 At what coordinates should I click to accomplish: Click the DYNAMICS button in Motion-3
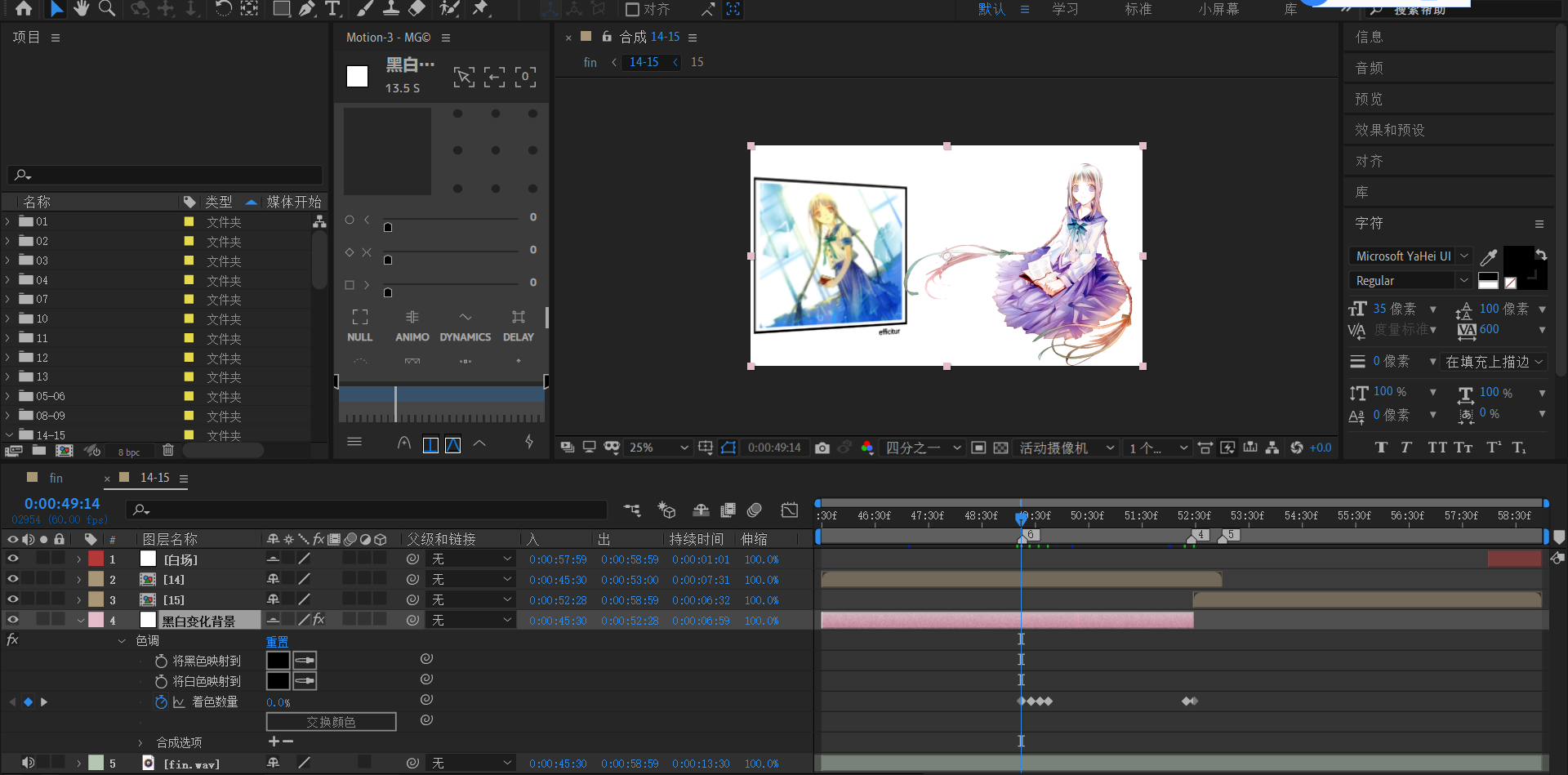465,326
